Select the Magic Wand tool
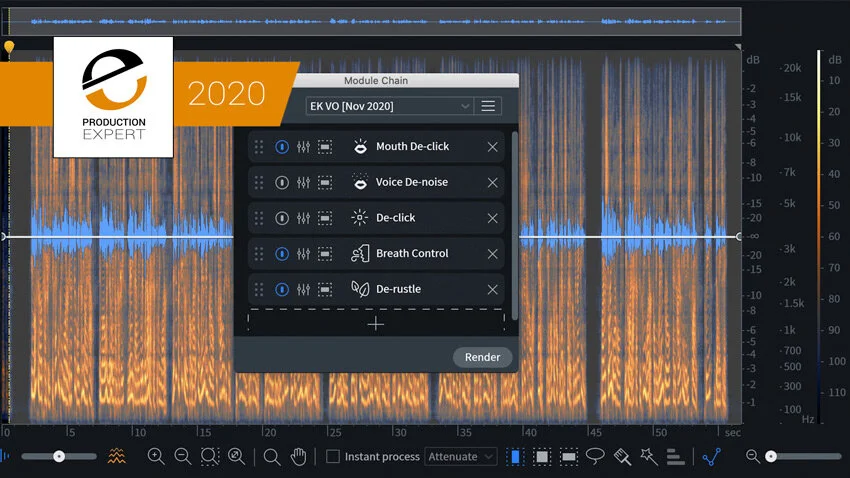This screenshot has width=850, height=478. (x=648, y=456)
